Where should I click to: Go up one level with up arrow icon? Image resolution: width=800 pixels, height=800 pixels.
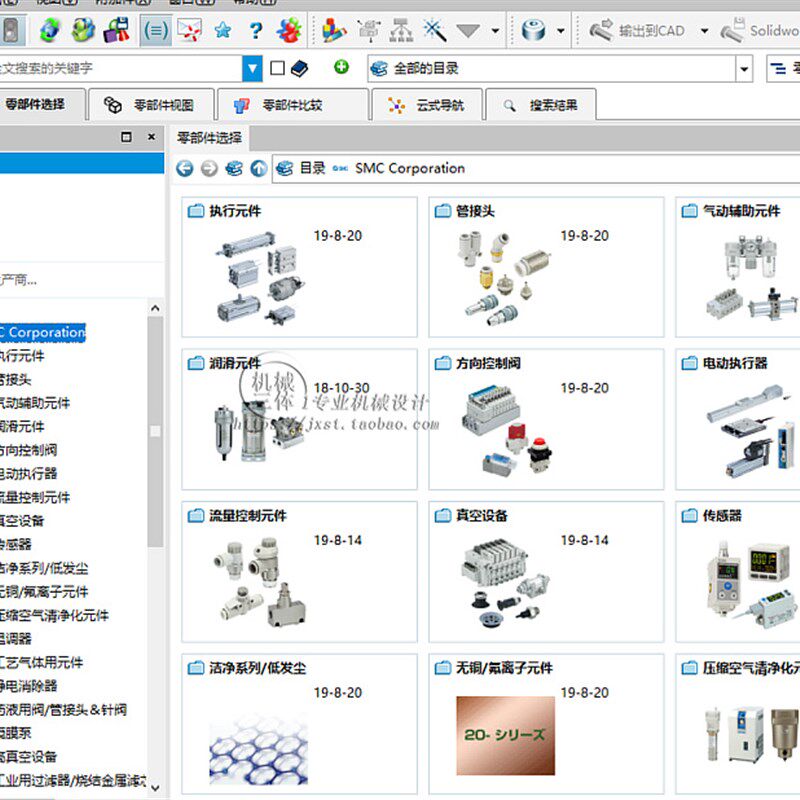259,168
